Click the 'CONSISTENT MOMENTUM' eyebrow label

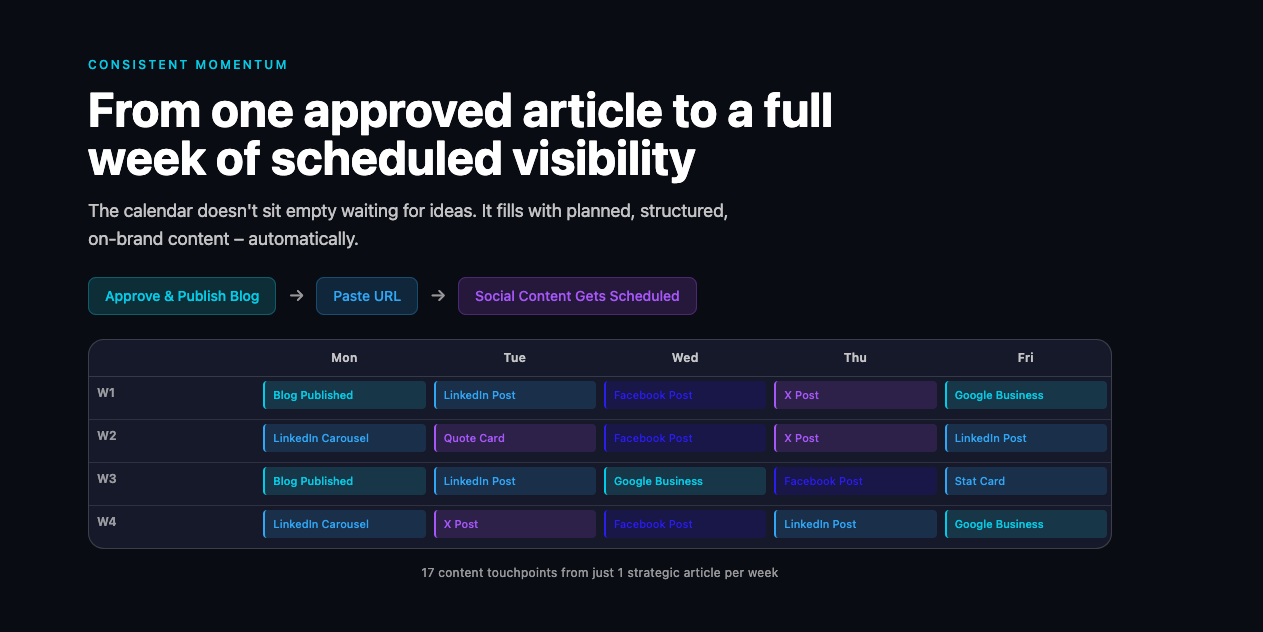click(188, 64)
